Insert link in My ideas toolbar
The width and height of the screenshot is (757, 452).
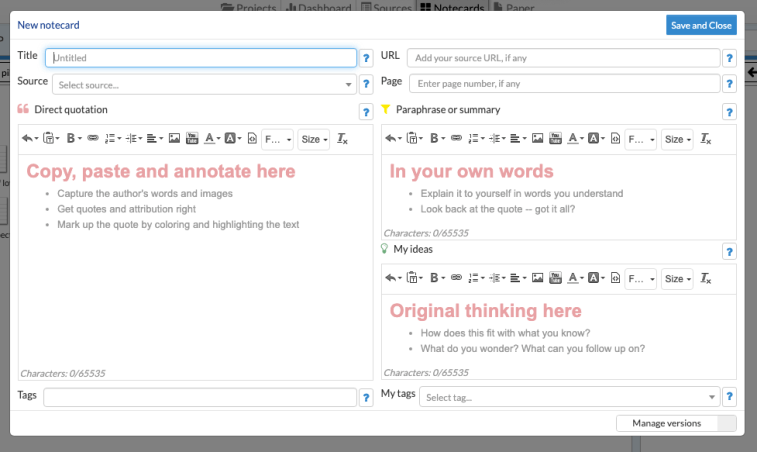456,278
